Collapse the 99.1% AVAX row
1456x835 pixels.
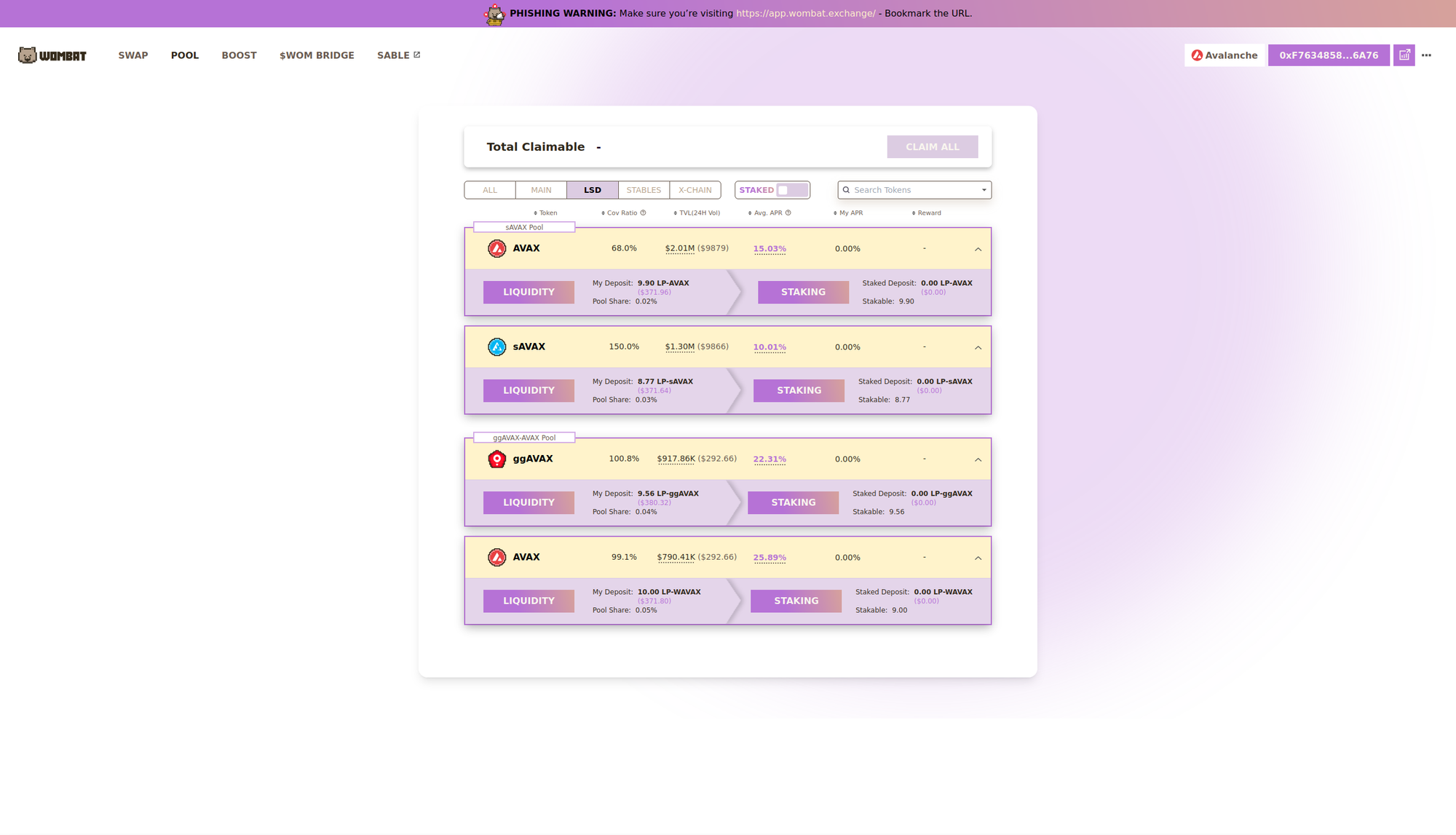(978, 558)
